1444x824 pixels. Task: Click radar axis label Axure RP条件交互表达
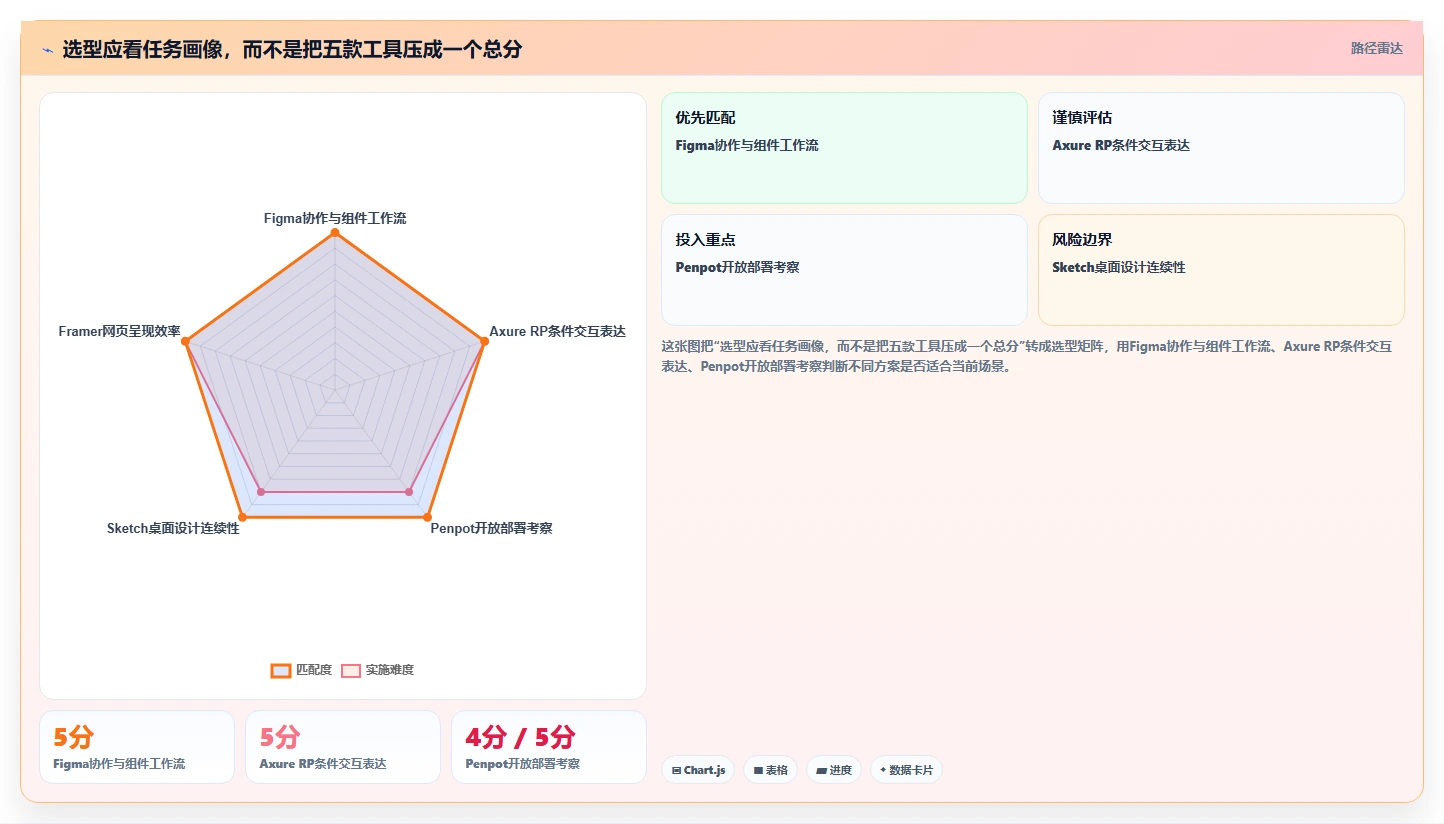pos(557,331)
